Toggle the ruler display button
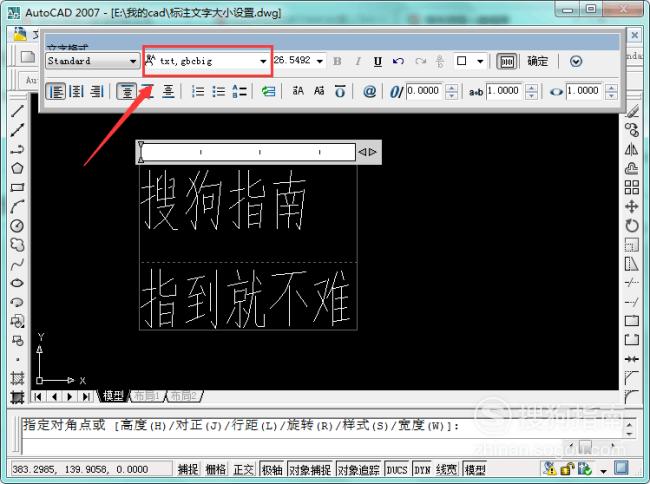Image resolution: width=650 pixels, height=484 pixels. point(507,61)
